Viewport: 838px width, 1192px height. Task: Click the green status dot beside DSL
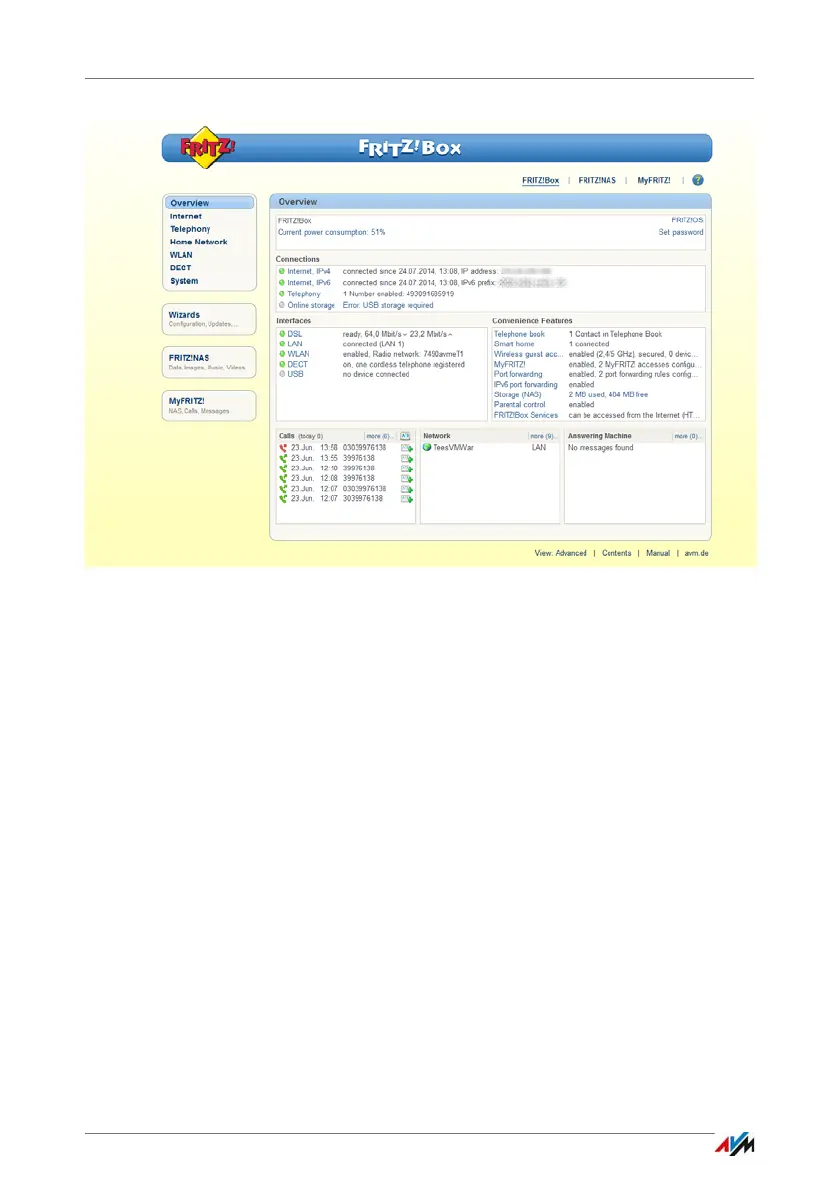(282, 334)
